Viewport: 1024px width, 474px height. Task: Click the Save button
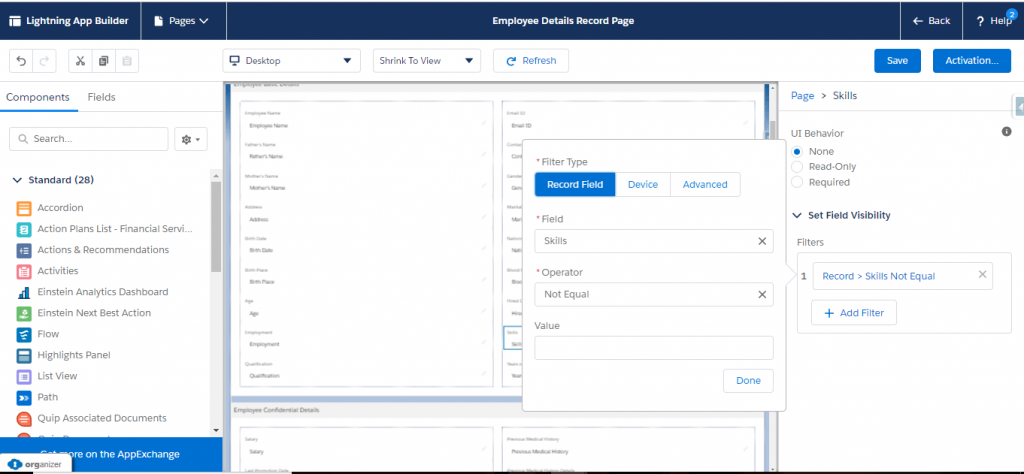897,61
